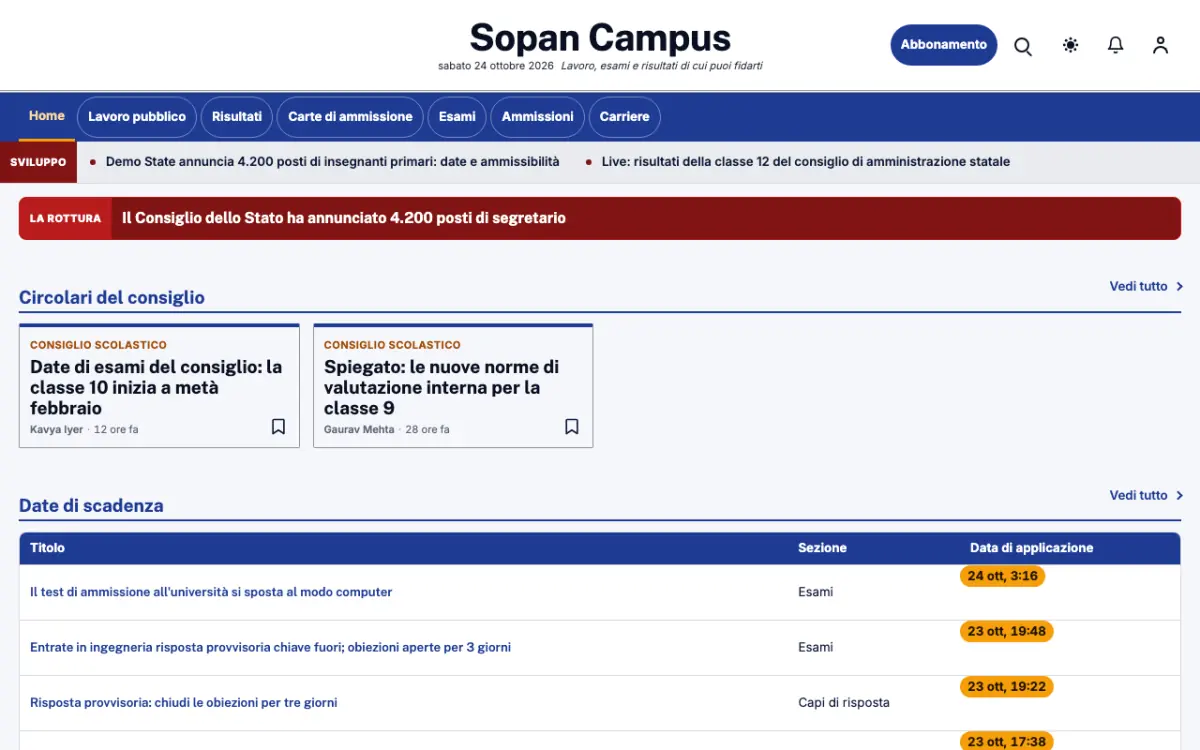
Task: Click author name Kavya Iyer
Action: pyautogui.click(x=56, y=429)
